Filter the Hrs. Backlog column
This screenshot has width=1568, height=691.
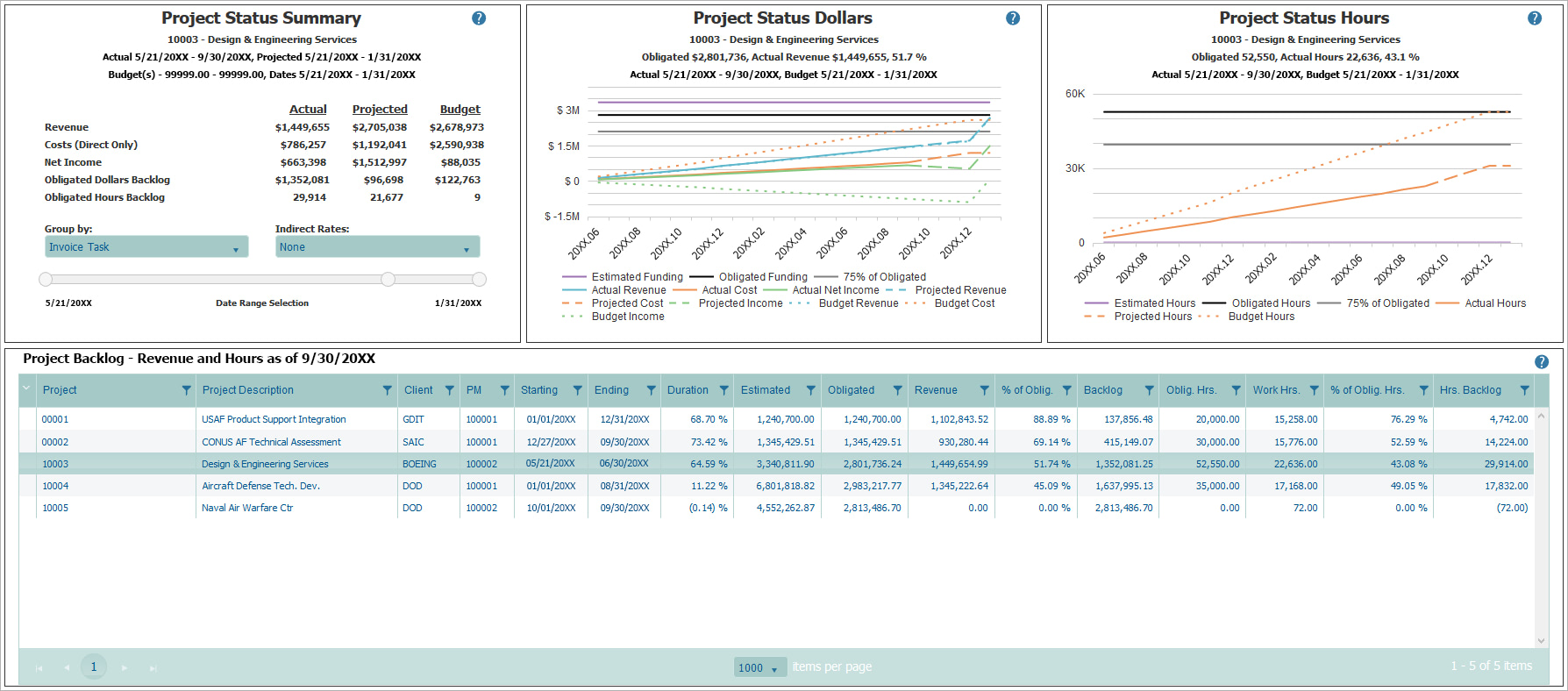(1524, 390)
